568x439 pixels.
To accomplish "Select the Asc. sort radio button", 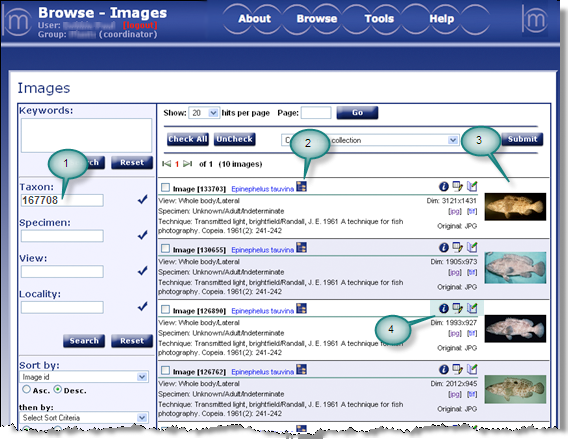I will (26, 389).
